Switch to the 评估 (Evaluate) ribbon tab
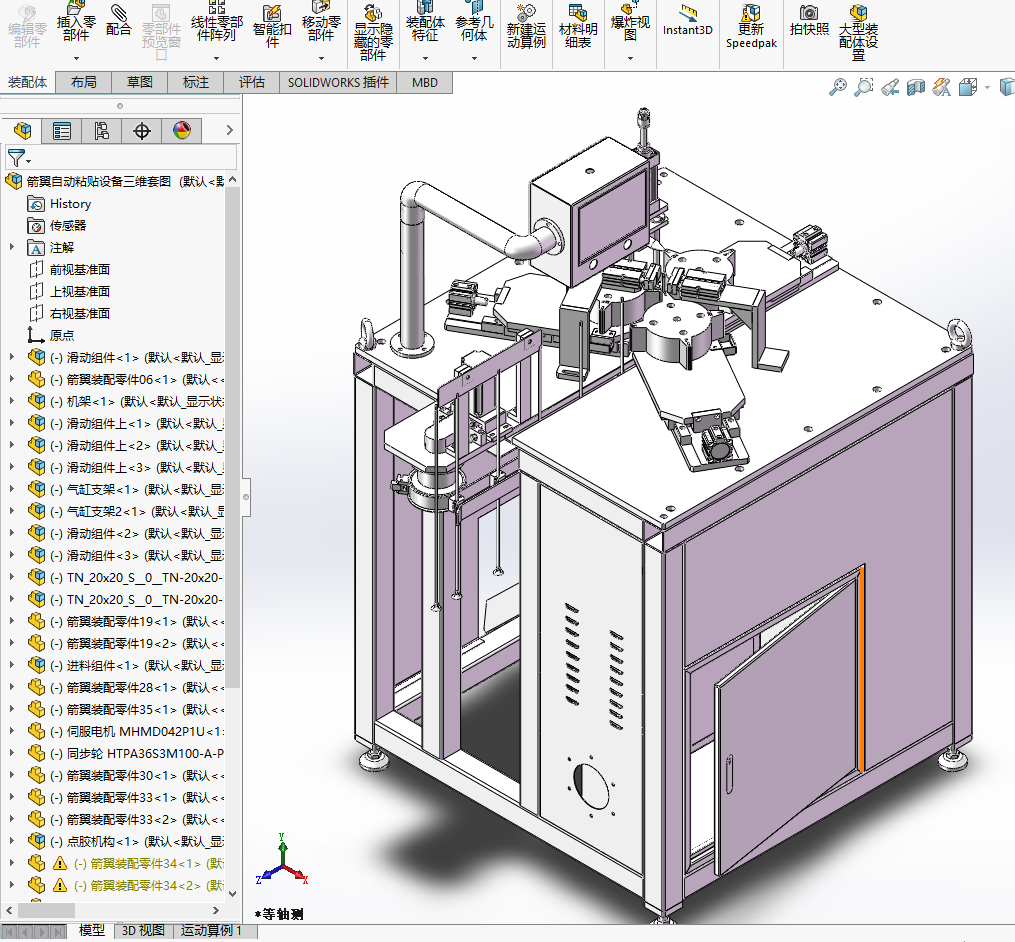Image resolution: width=1015 pixels, height=942 pixels. coord(252,82)
